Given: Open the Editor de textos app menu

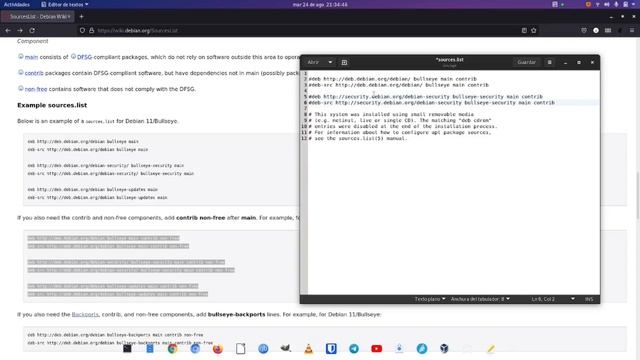Looking at the screenshot, I should (65, 4).
